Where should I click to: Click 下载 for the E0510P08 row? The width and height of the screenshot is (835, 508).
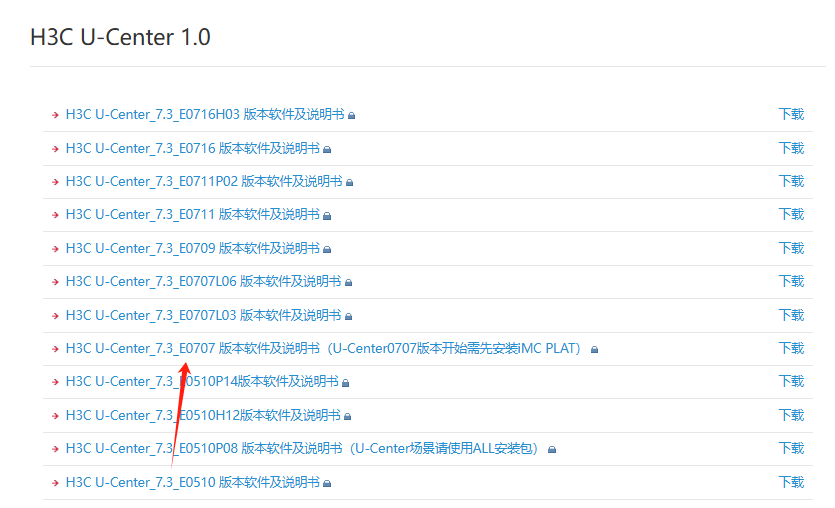coord(791,448)
